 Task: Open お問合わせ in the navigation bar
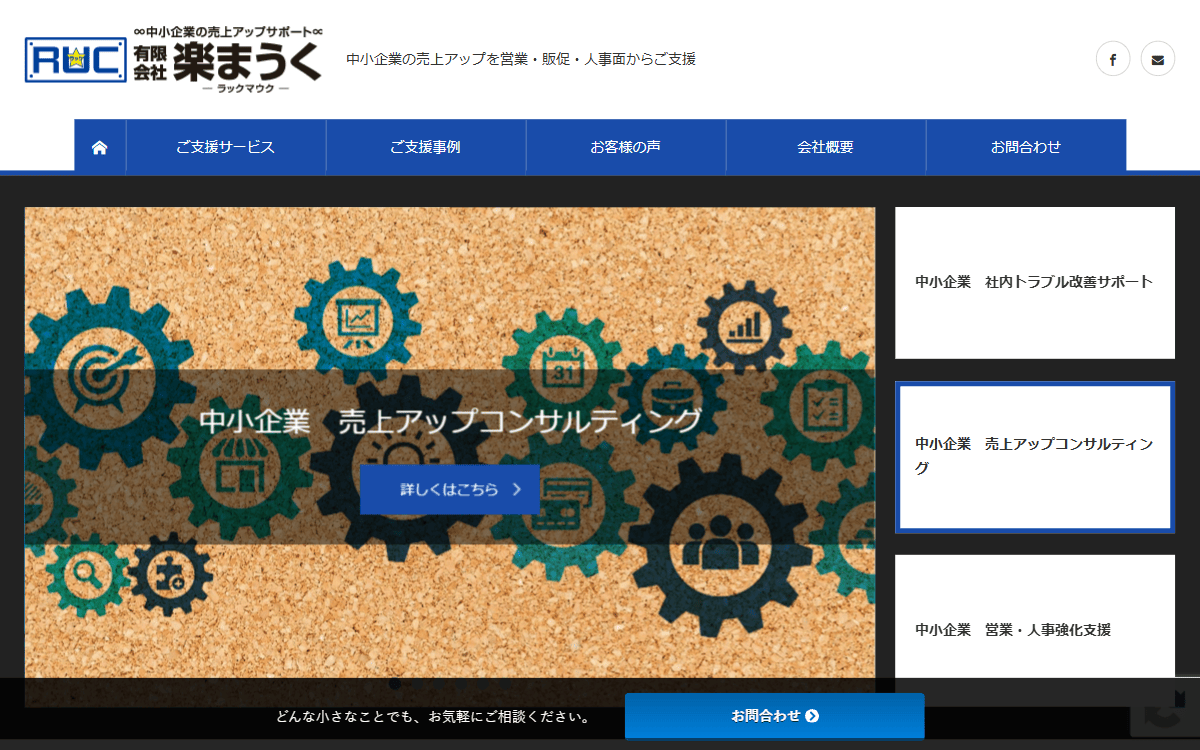[x=1026, y=147]
